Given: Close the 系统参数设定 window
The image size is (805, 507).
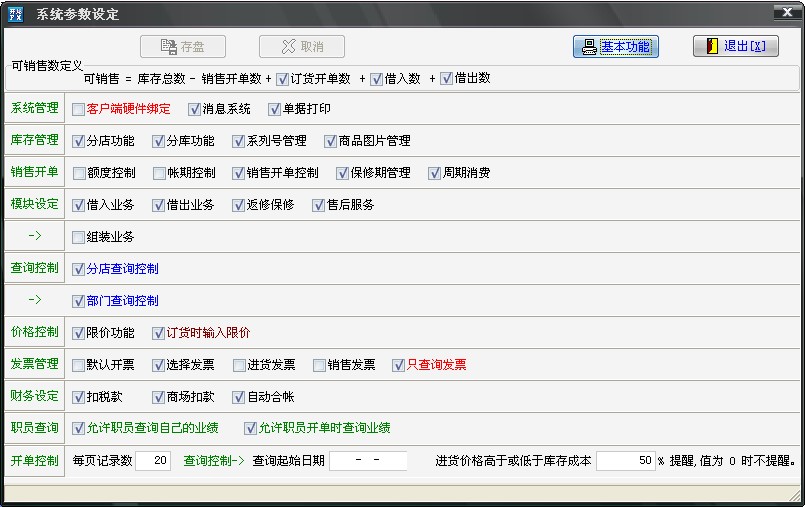Looking at the screenshot, I should 787,12.
